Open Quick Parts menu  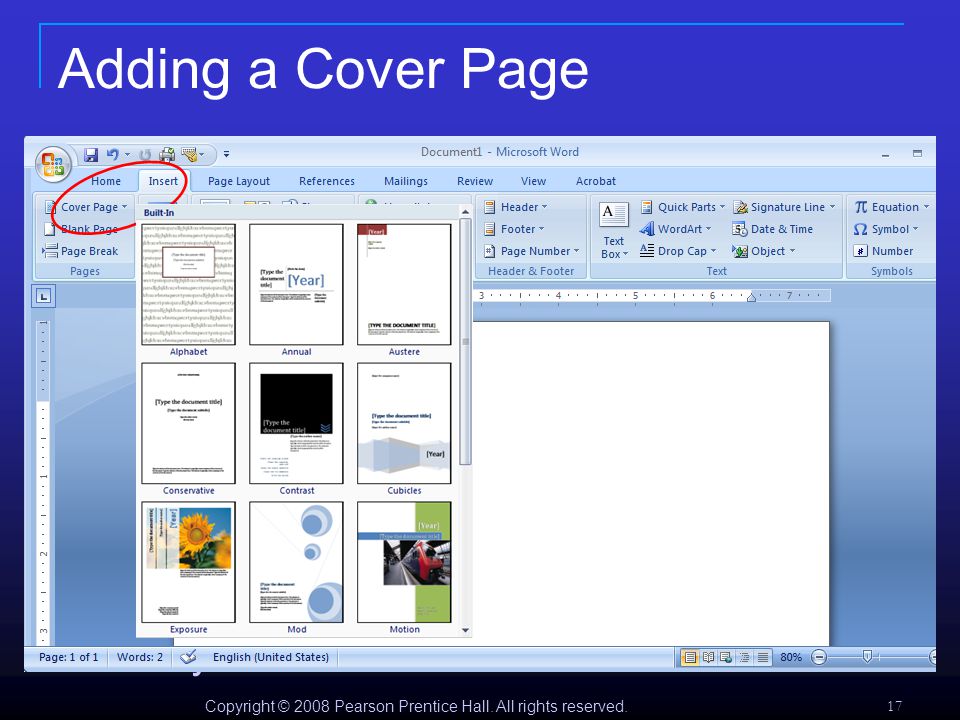click(682, 207)
